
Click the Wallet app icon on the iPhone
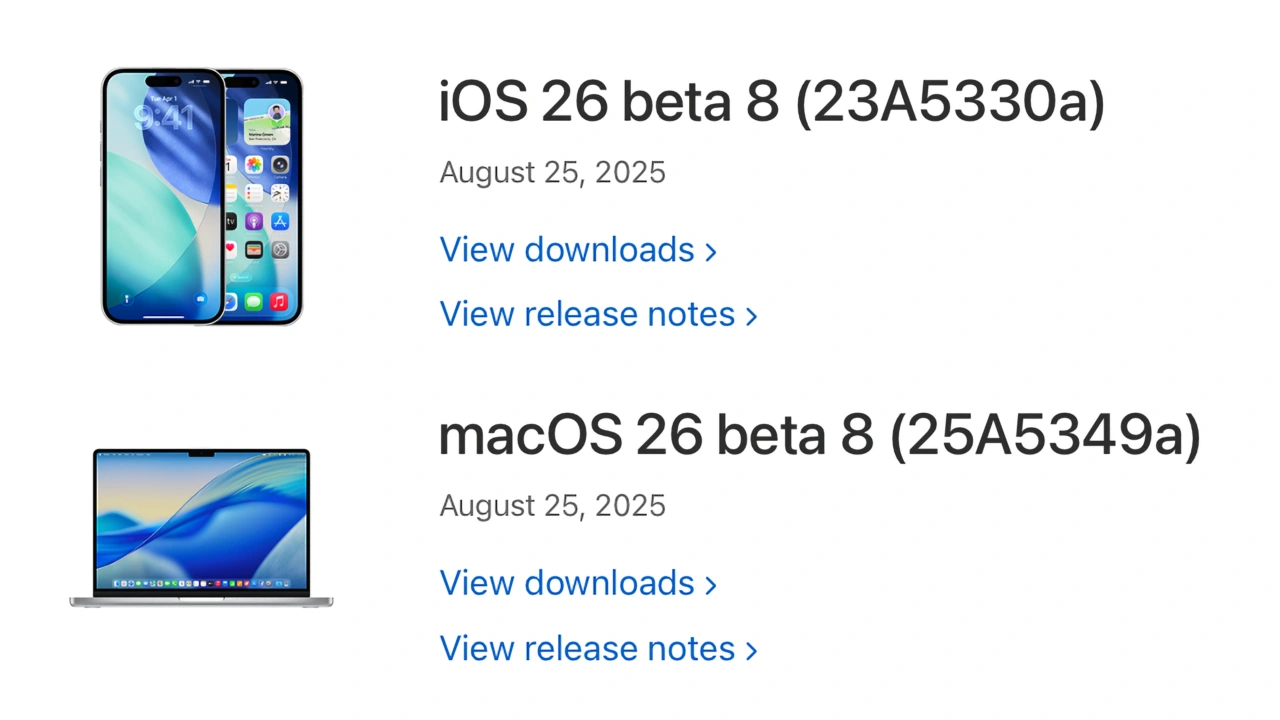[254, 249]
